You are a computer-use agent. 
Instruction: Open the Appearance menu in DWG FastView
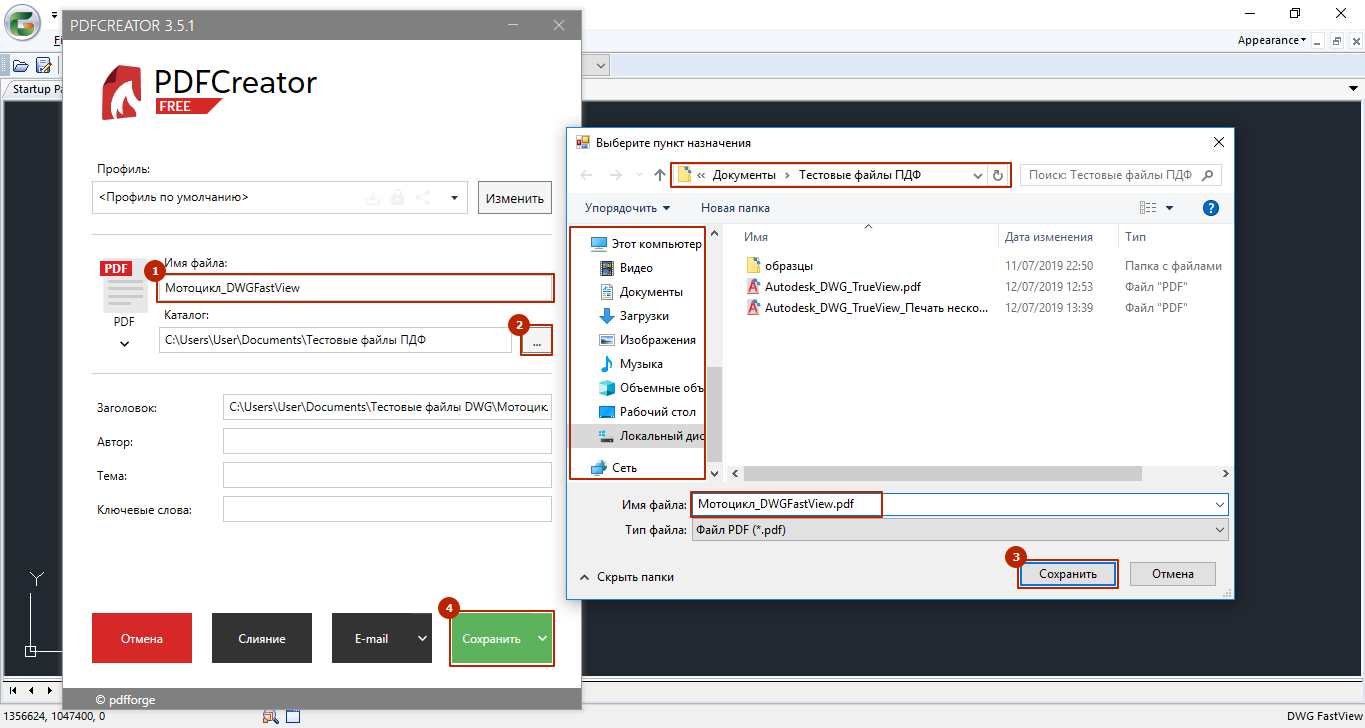click(x=1272, y=40)
